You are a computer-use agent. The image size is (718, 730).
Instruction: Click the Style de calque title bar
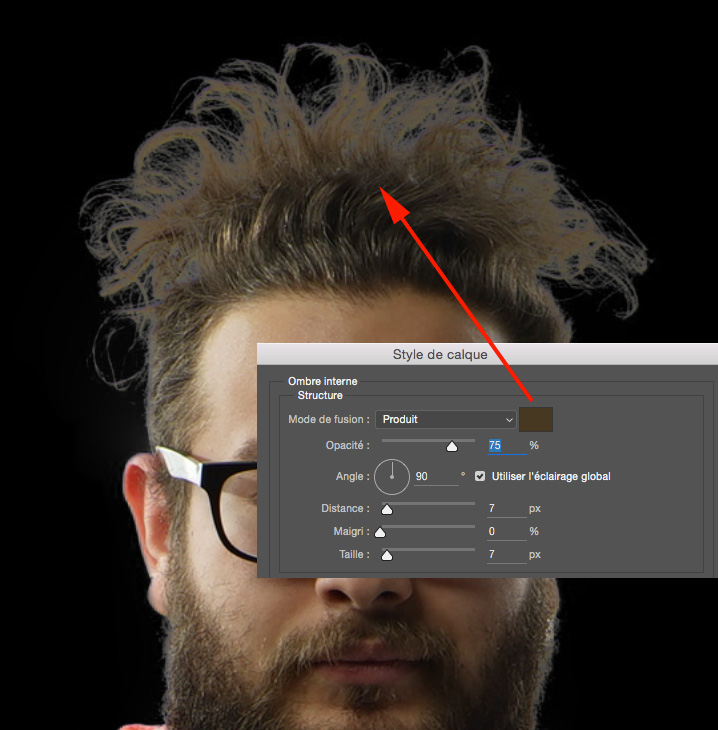click(x=440, y=355)
